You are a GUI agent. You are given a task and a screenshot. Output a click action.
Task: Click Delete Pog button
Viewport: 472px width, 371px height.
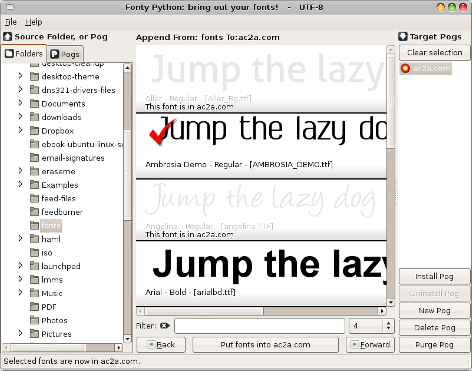point(434,328)
